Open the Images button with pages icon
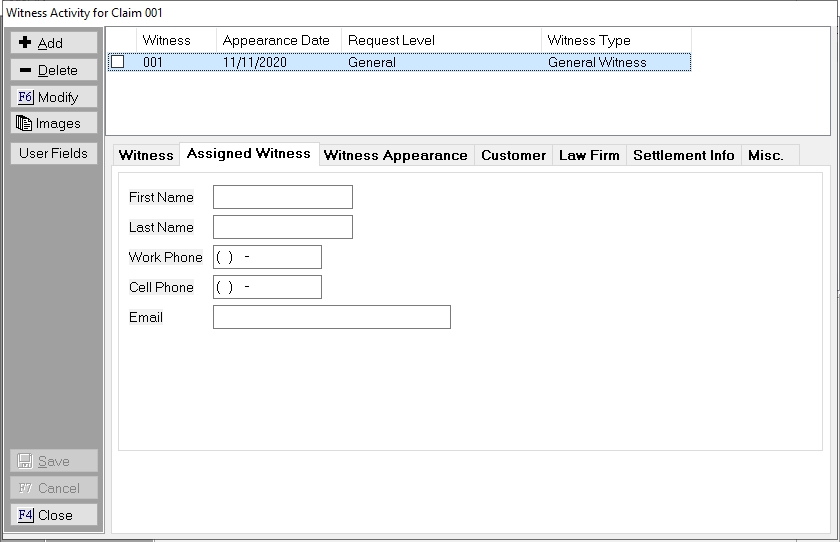The width and height of the screenshot is (840, 542). coord(54,123)
